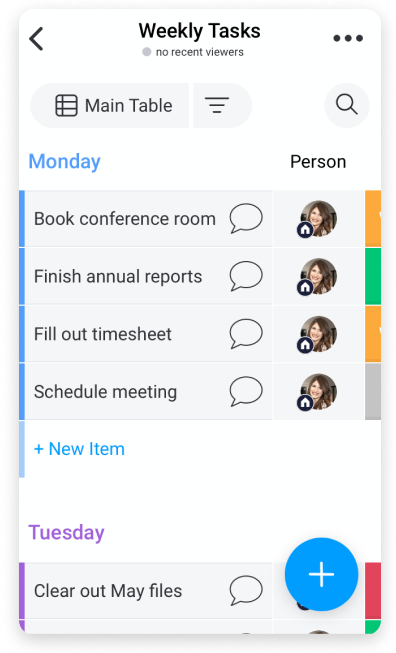The height and width of the screenshot is (653, 396).
Task: Select the person avatar for Finish annual reports
Action: [317, 276]
